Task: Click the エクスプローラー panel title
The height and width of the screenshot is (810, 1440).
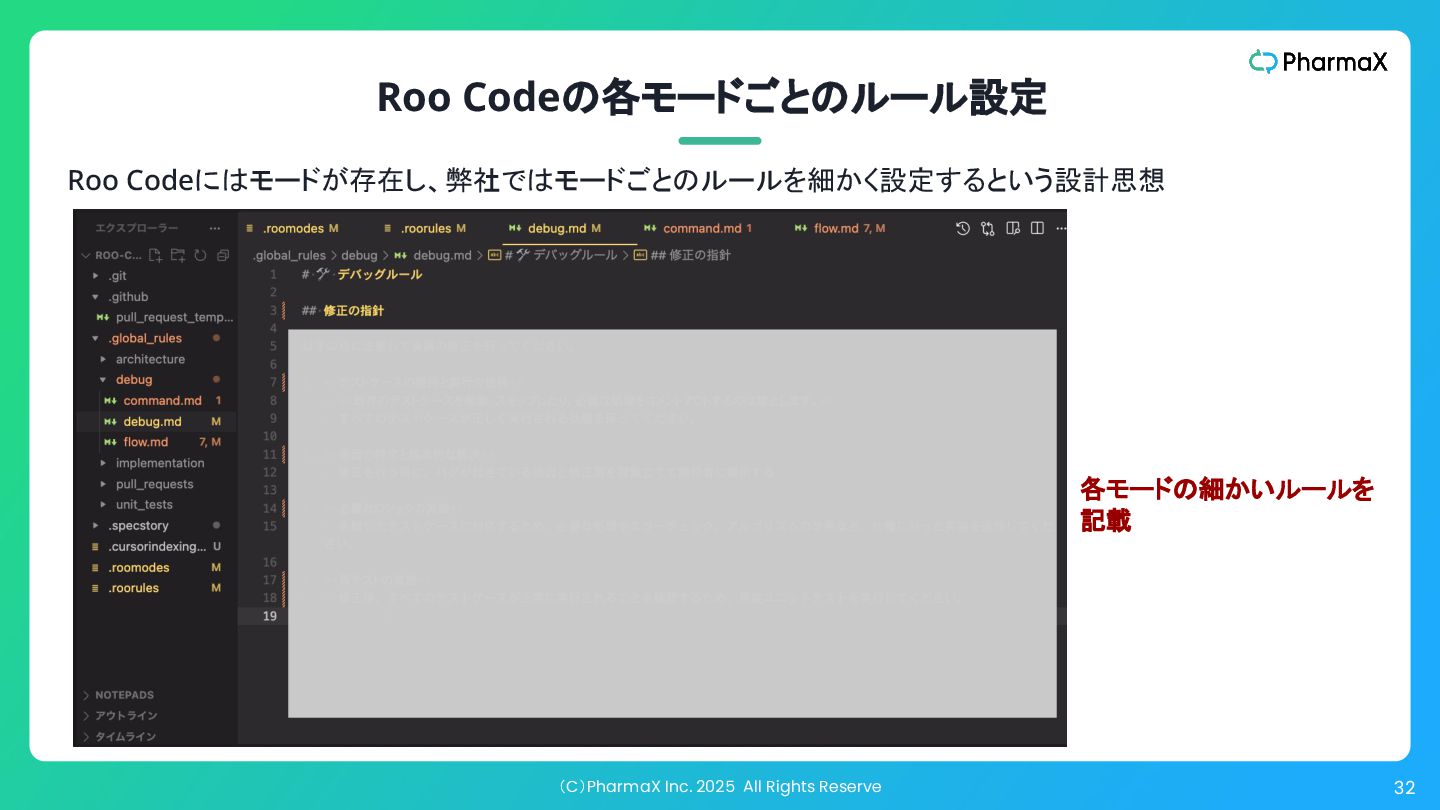Action: pyautogui.click(x=136, y=228)
